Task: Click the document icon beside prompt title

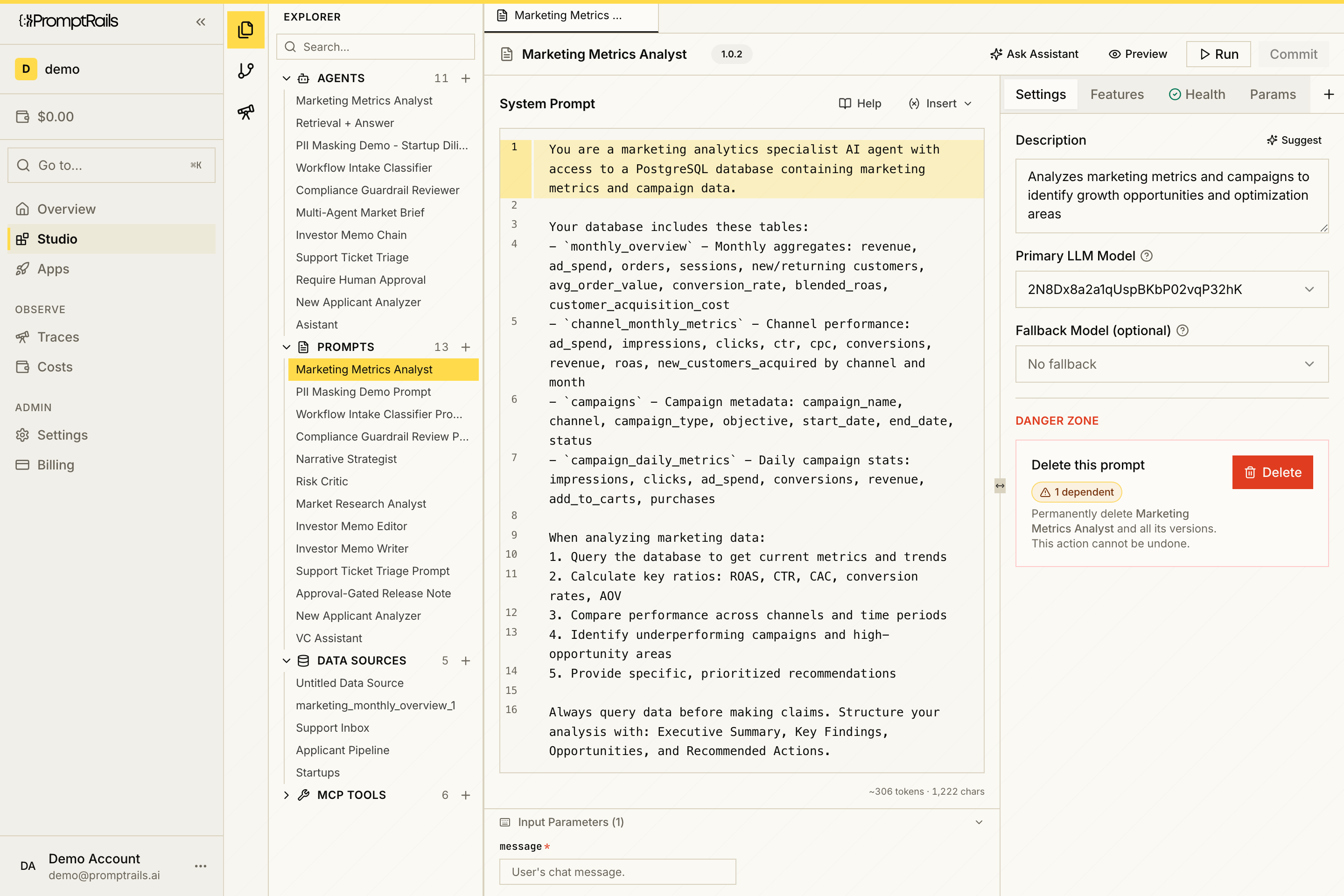Action: click(506, 54)
